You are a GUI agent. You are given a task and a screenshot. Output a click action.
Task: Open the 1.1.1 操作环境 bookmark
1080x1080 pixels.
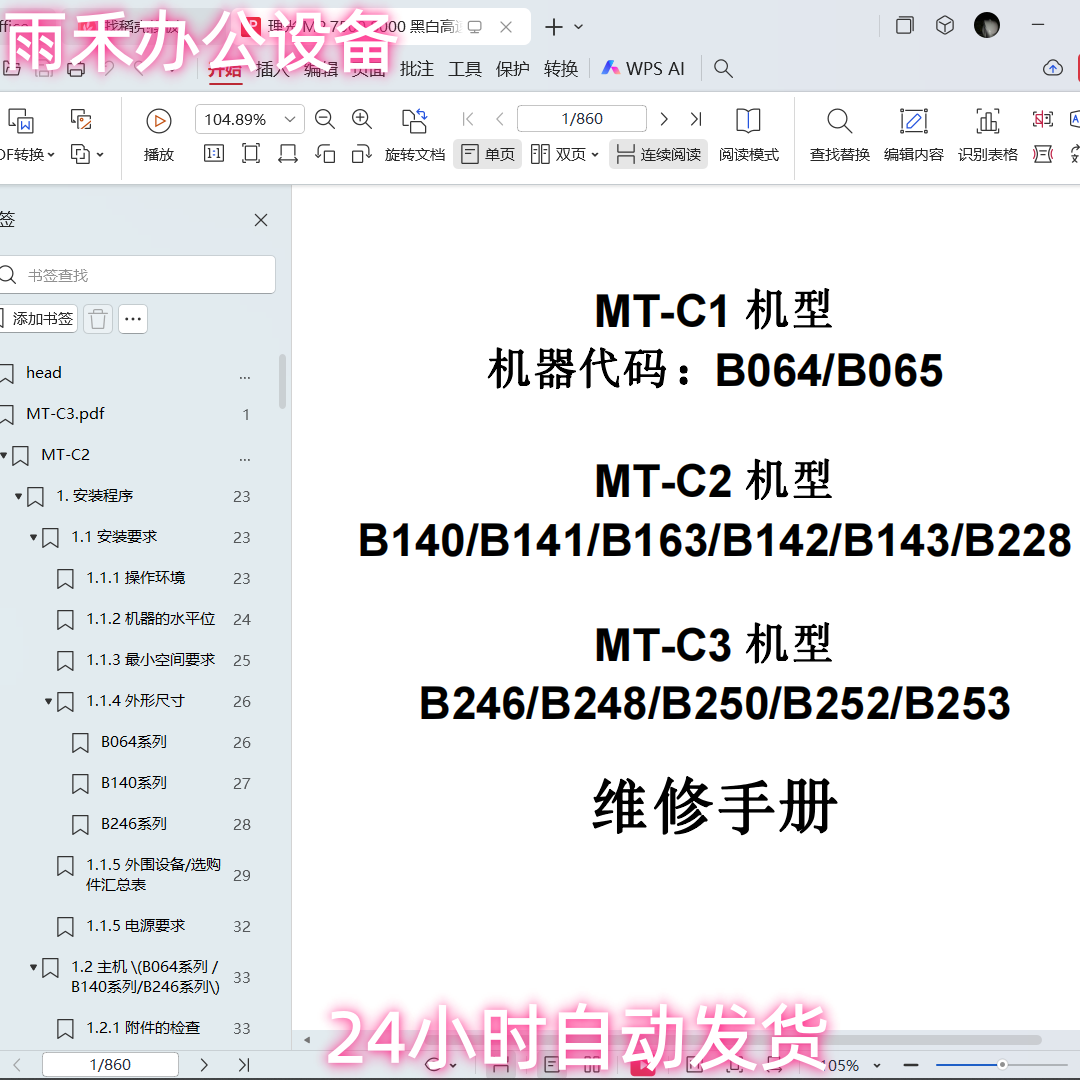pyautogui.click(x=136, y=577)
